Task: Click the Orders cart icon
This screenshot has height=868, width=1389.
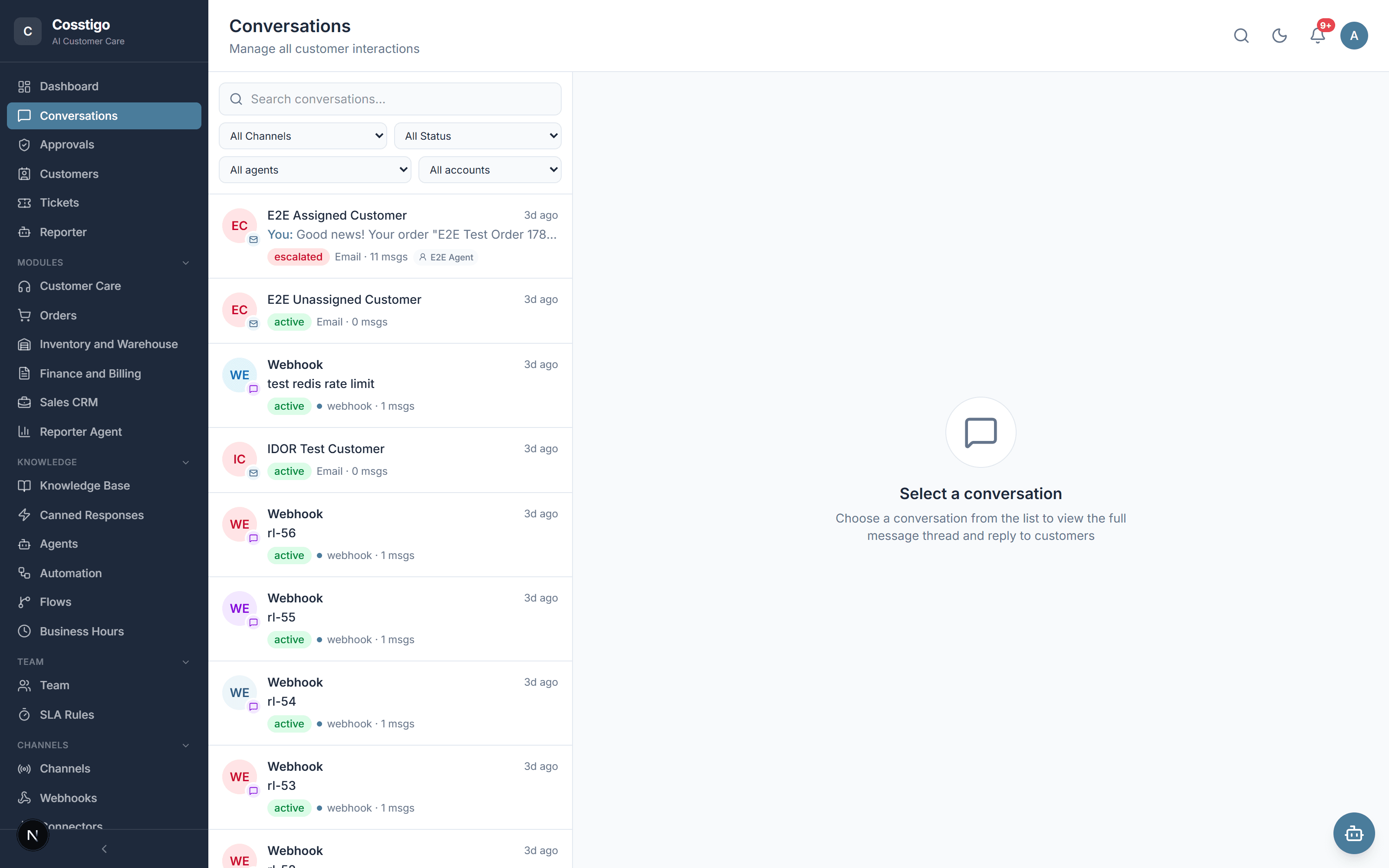Action: tap(24, 315)
